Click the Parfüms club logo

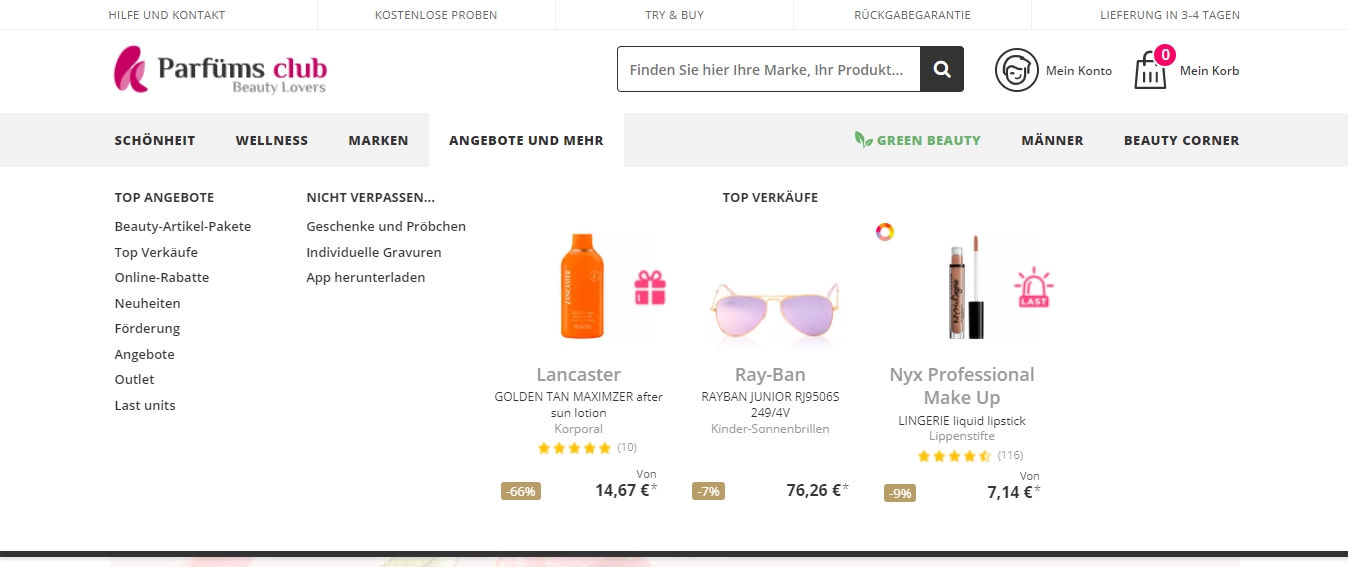[220, 70]
